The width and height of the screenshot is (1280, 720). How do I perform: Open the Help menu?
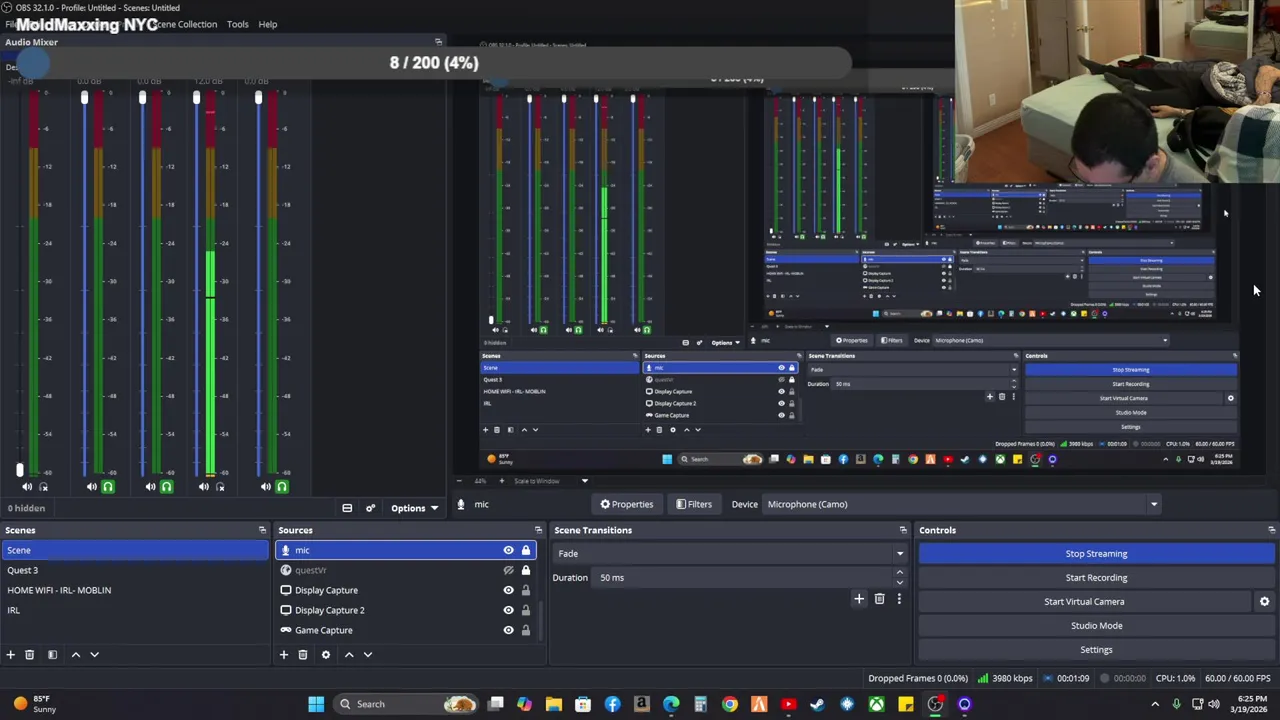point(267,24)
